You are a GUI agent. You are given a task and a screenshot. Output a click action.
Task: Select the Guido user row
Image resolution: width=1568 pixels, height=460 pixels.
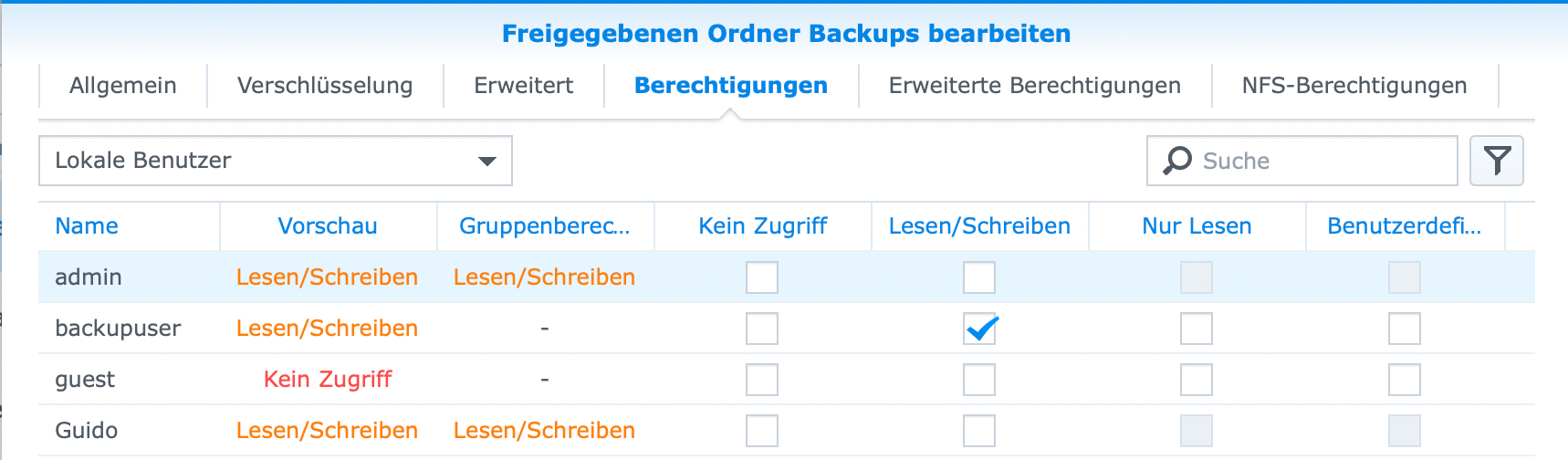pyautogui.click(x=88, y=431)
